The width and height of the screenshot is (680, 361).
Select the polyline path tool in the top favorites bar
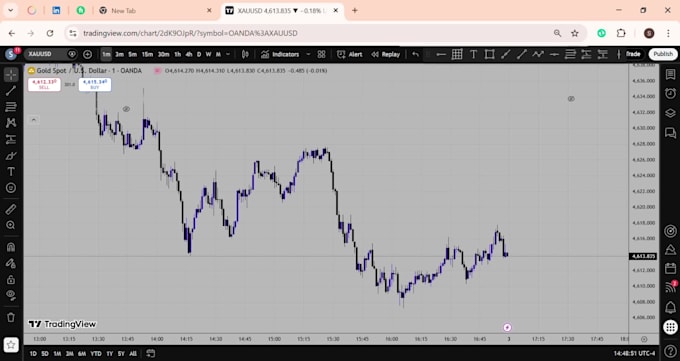click(x=538, y=54)
